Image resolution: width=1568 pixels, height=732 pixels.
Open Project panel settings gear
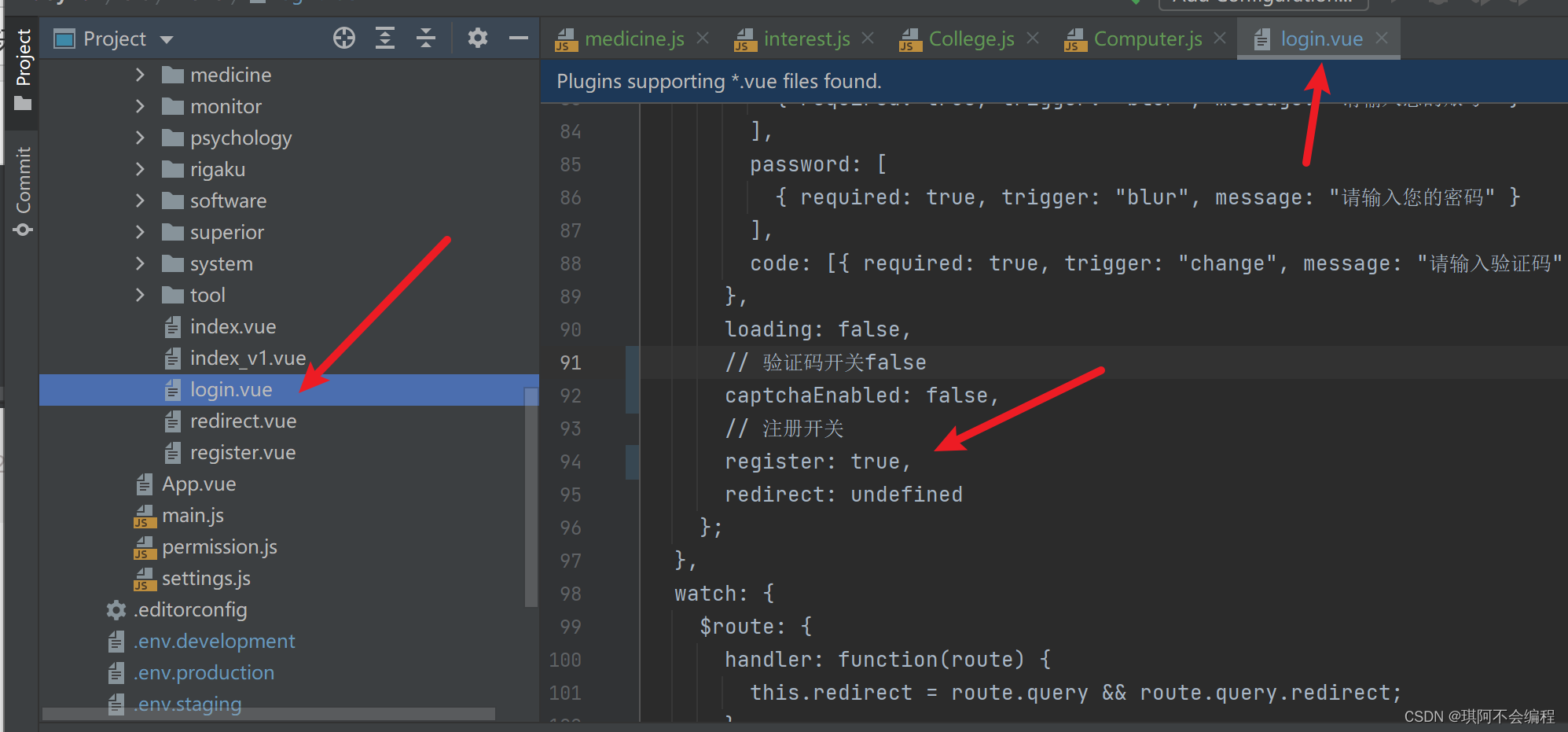478,38
